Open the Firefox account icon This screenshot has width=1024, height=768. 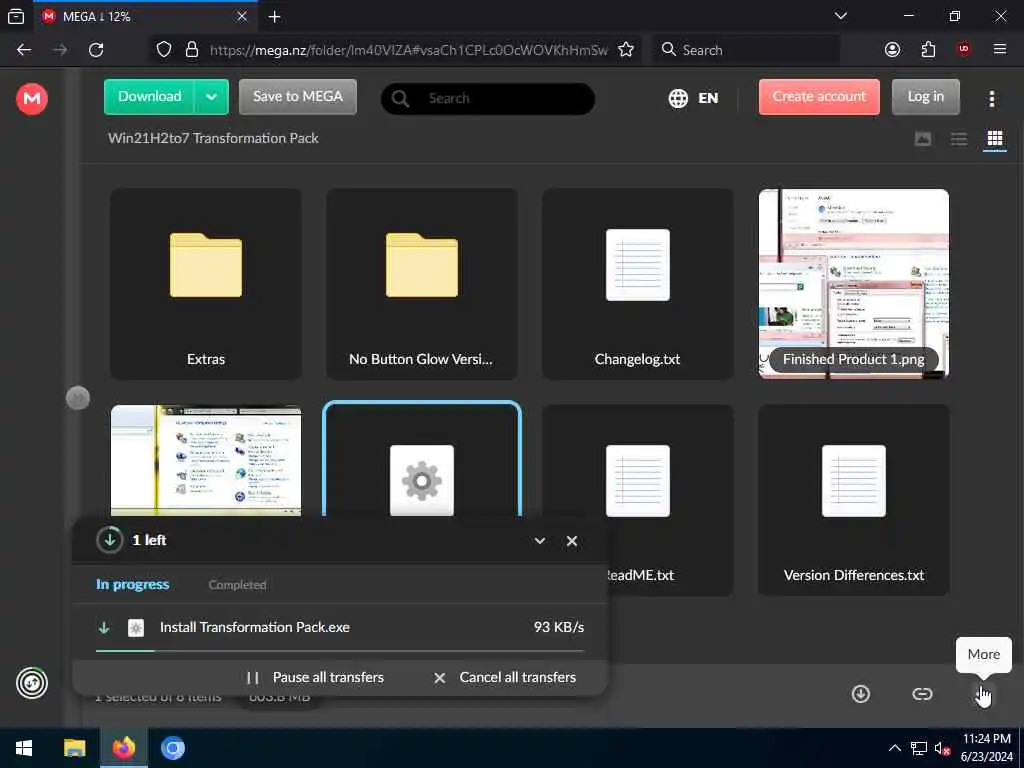pyautogui.click(x=892, y=50)
